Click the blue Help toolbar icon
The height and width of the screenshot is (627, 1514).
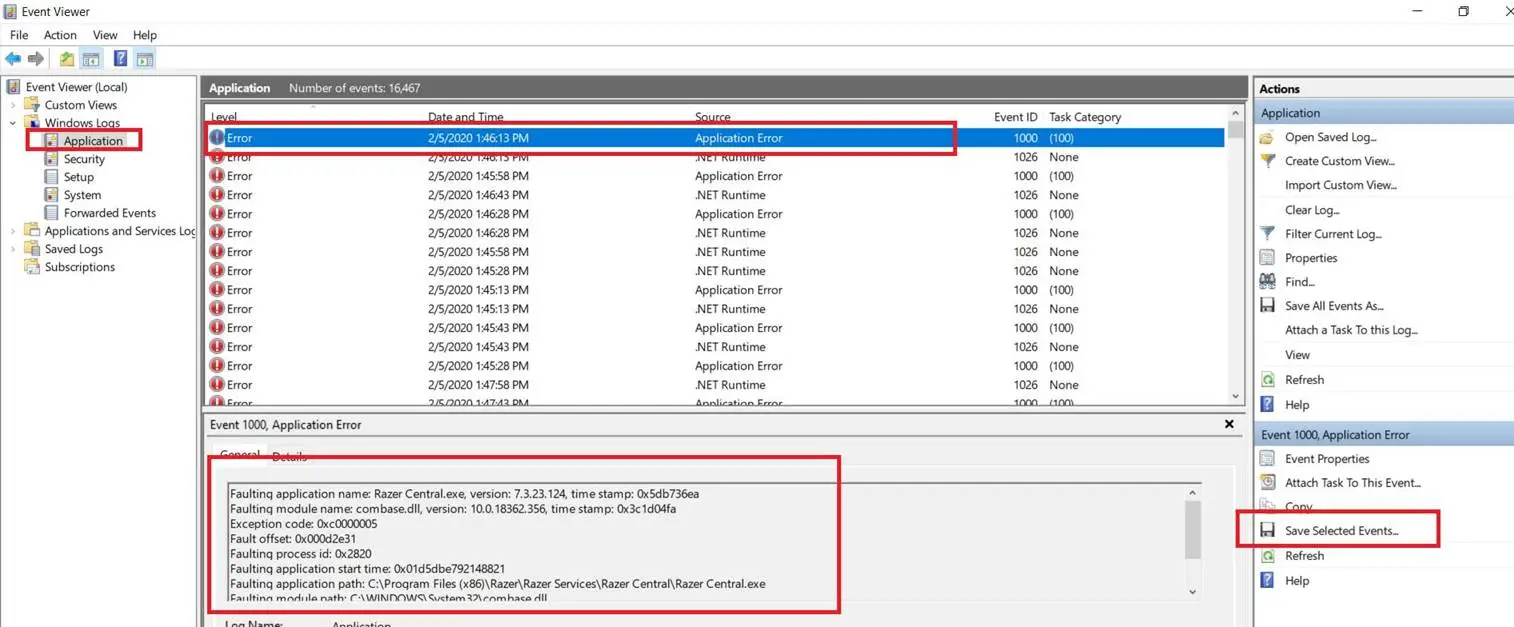[x=120, y=59]
